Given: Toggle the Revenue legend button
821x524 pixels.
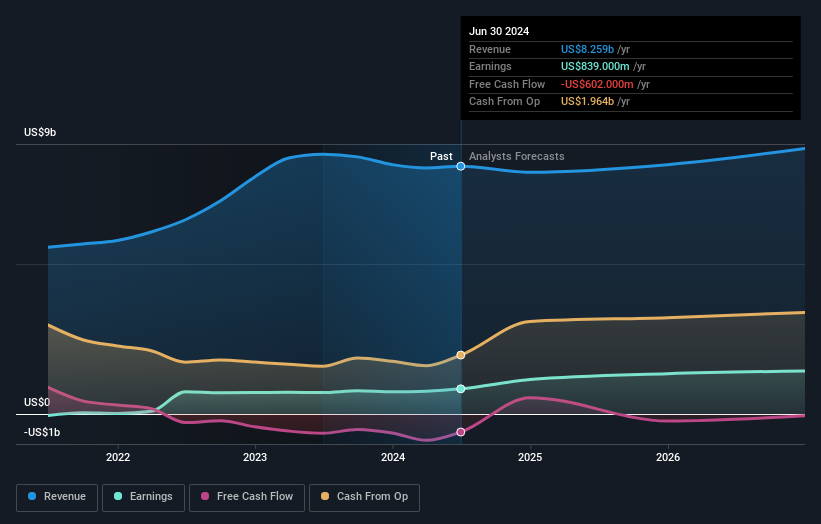Looking at the screenshot, I should [57, 497].
